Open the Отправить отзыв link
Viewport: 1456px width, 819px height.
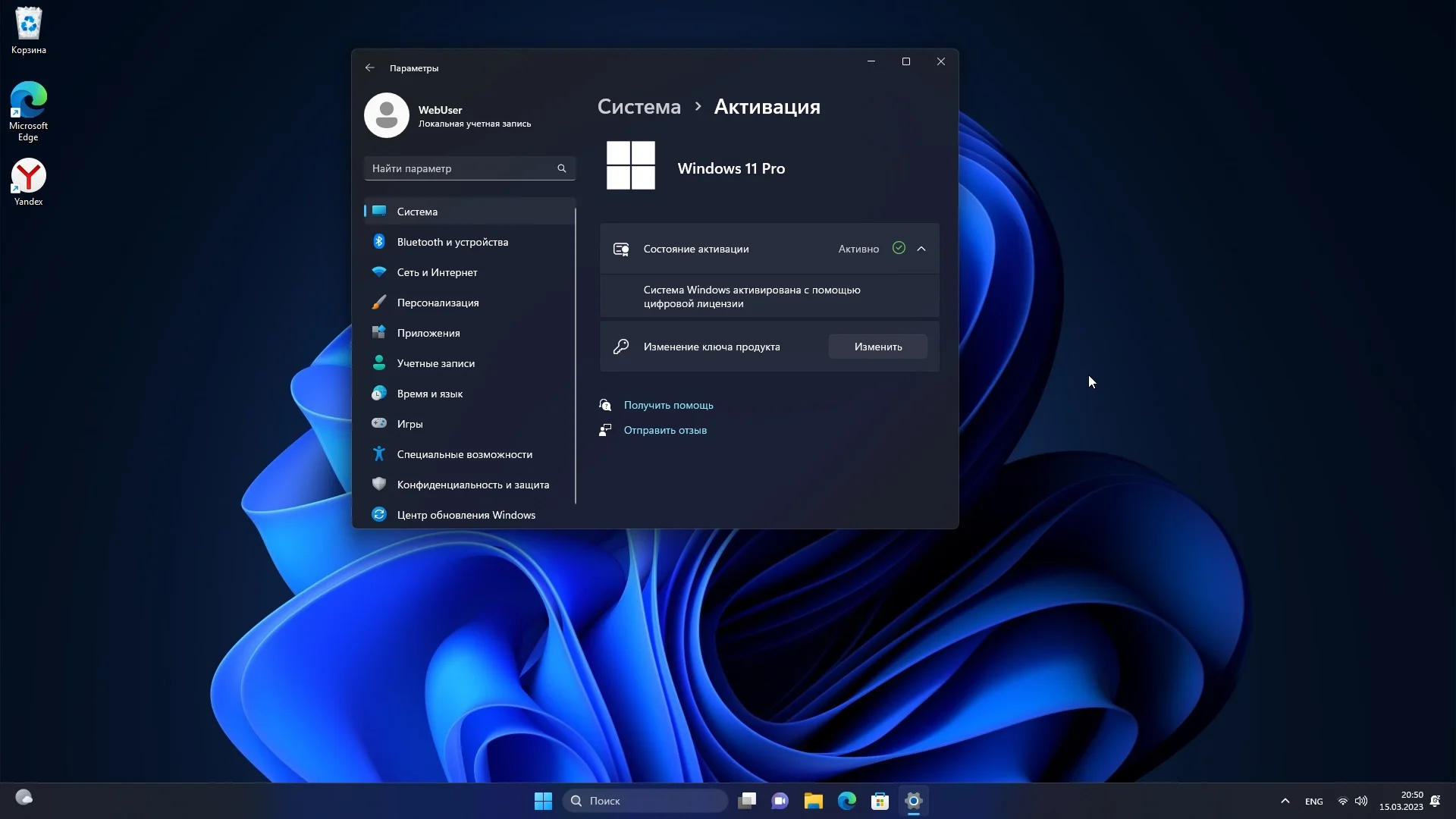665,430
